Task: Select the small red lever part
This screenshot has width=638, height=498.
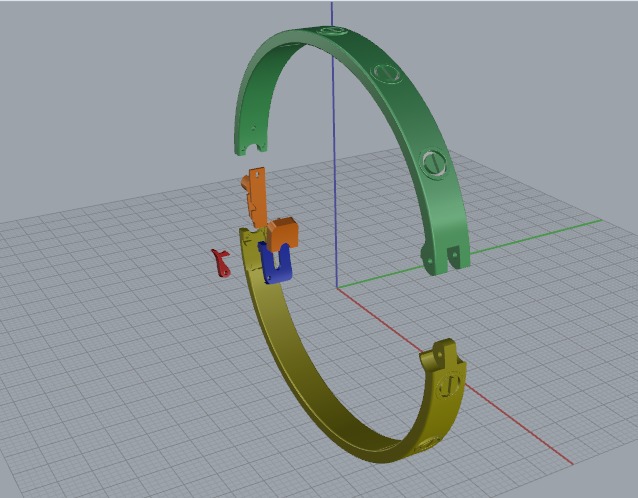Action: [x=221, y=264]
